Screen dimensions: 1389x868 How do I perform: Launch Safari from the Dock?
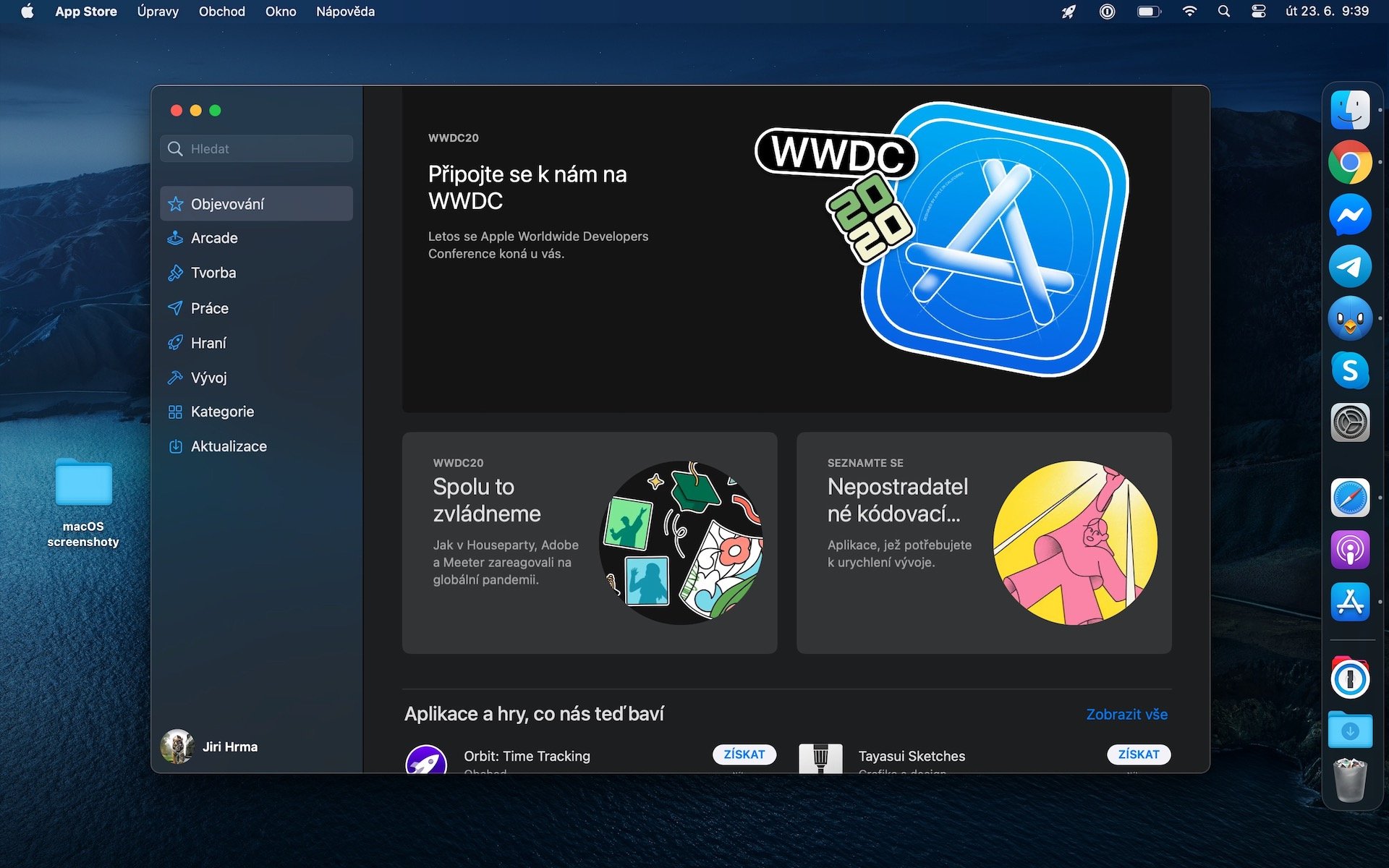[1350, 498]
